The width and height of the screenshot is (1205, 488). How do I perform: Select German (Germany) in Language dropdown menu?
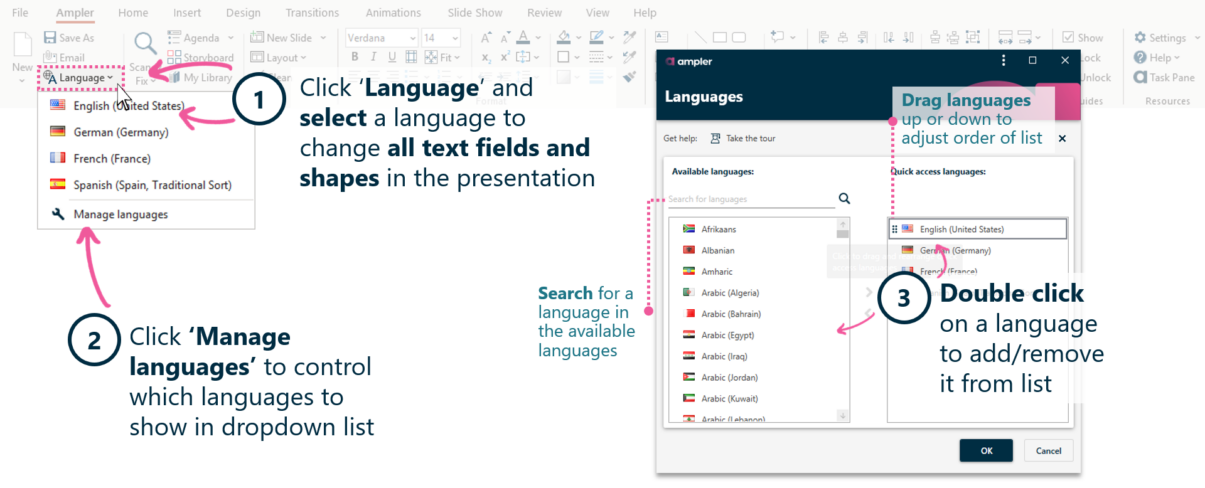click(146, 131)
